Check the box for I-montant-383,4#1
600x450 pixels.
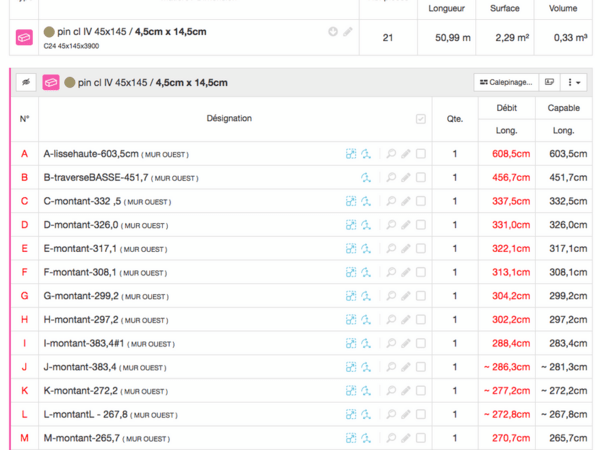[x=421, y=343]
